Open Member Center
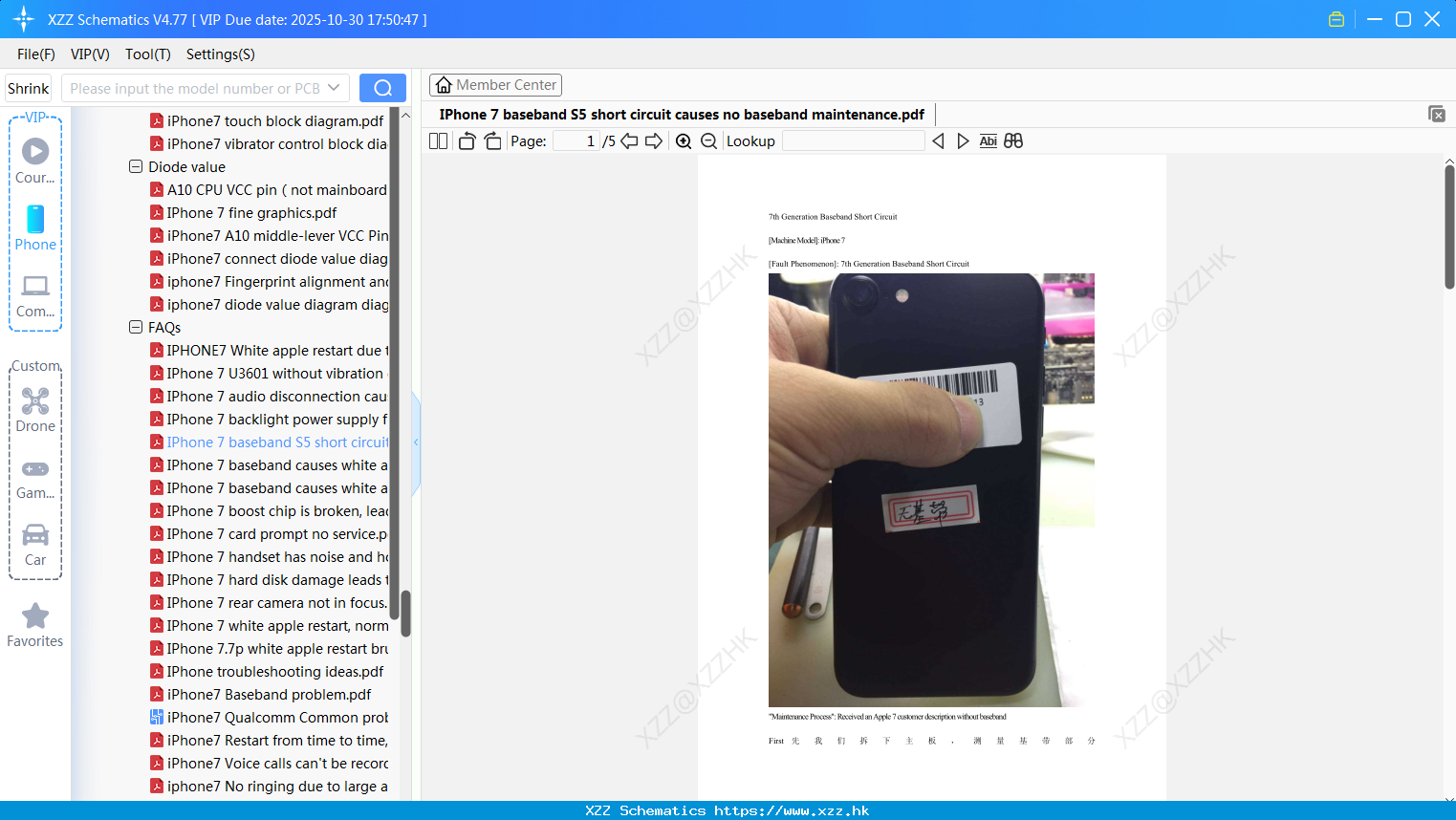Screen dimensions: 1456x820 [495, 85]
